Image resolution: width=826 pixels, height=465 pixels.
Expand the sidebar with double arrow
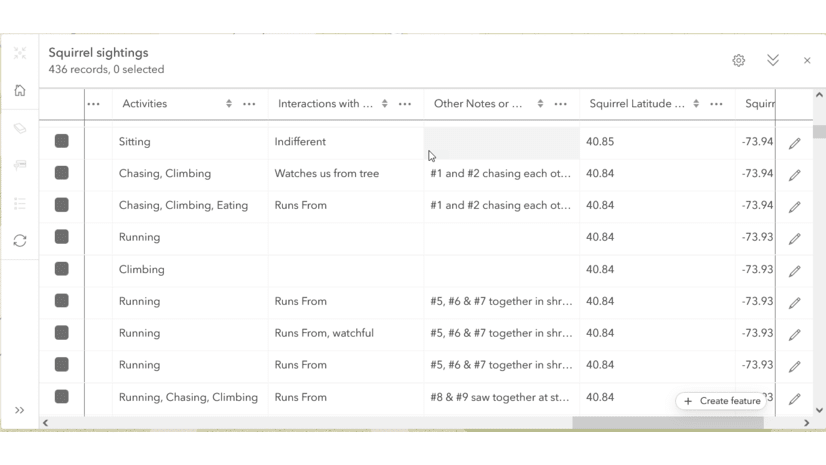point(20,410)
